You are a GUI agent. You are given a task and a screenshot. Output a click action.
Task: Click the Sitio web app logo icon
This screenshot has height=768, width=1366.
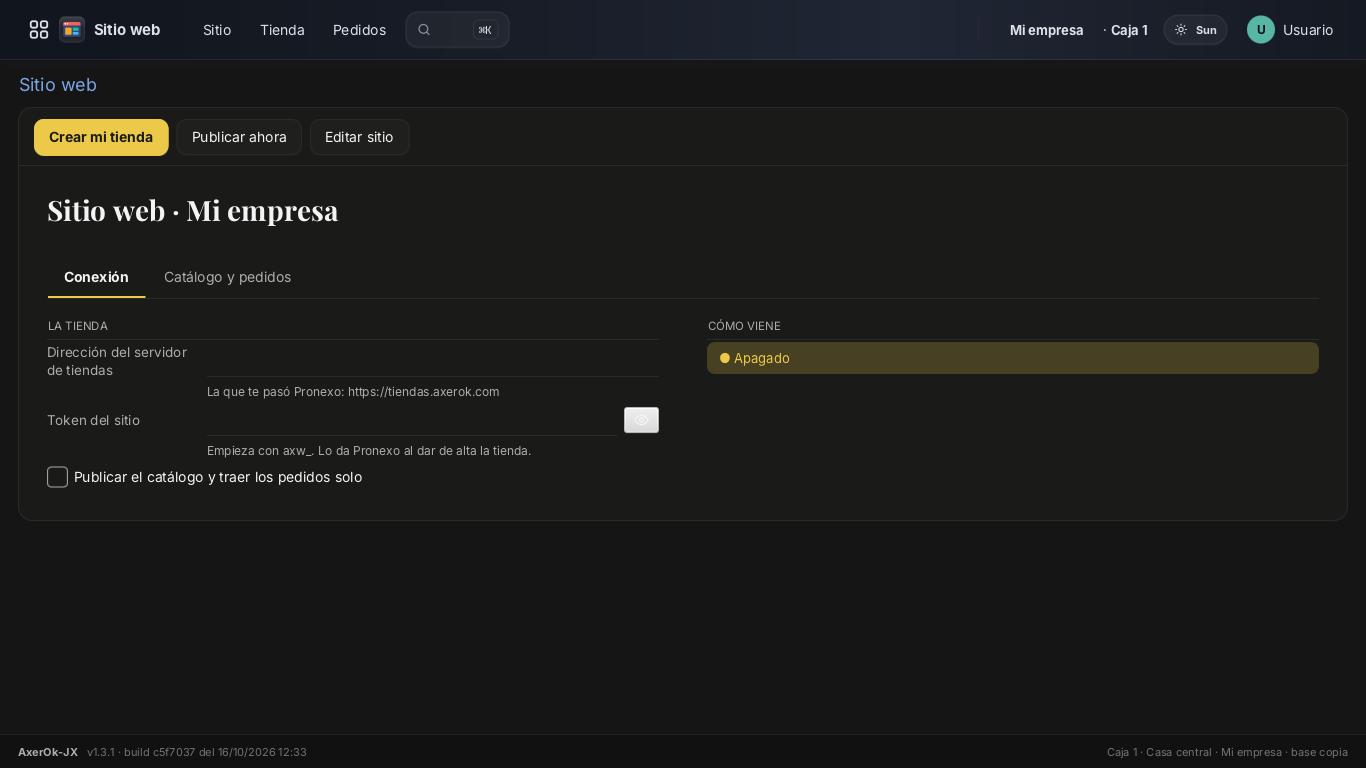(x=72, y=30)
